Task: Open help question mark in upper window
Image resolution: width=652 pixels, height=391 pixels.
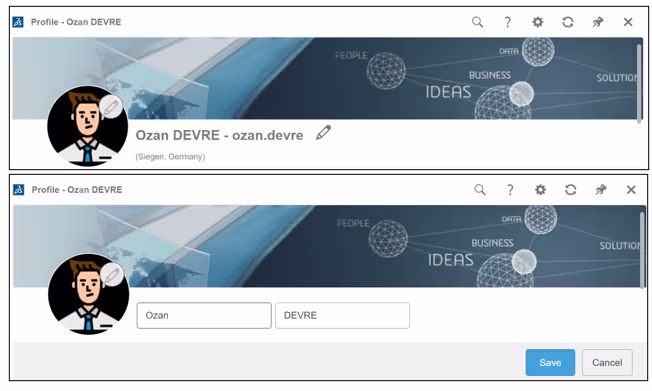Action: [507, 22]
